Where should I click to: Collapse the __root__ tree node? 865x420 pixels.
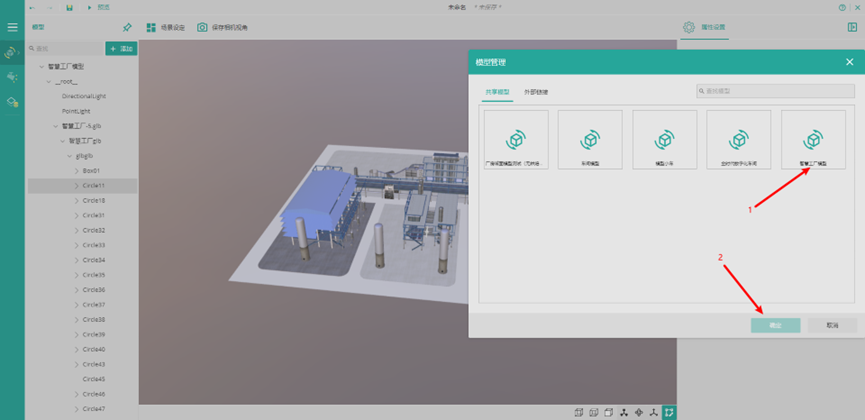pyautogui.click(x=49, y=81)
